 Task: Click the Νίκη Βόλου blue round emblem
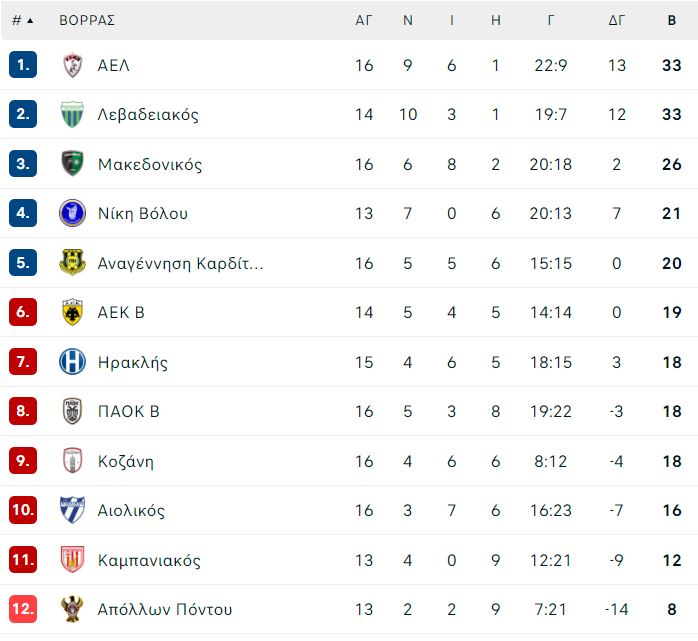click(x=72, y=213)
